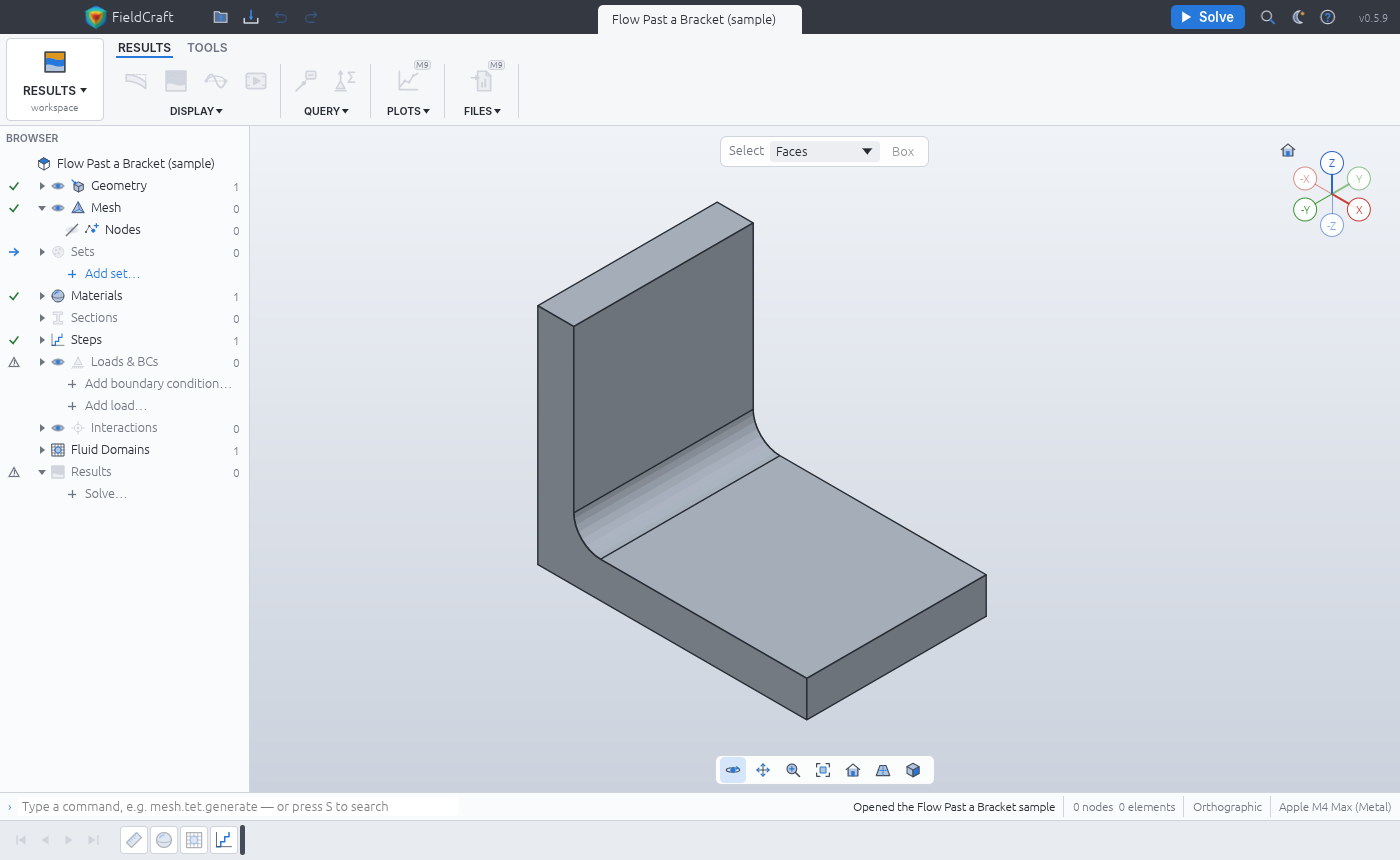Open the Faces selection dropdown
The width and height of the screenshot is (1400, 860).
pyautogui.click(x=824, y=152)
